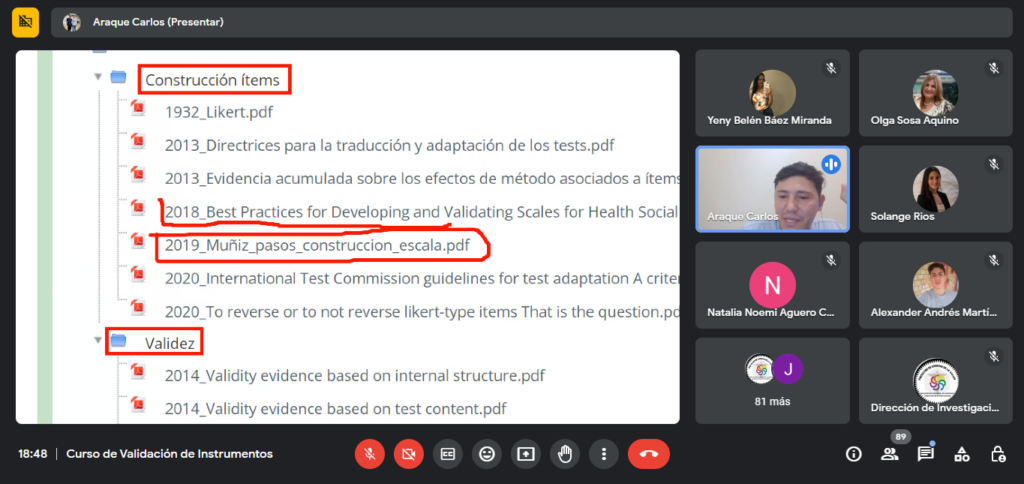Select Solange Rios's video tile
The width and height of the screenshot is (1024, 484).
(x=935, y=189)
